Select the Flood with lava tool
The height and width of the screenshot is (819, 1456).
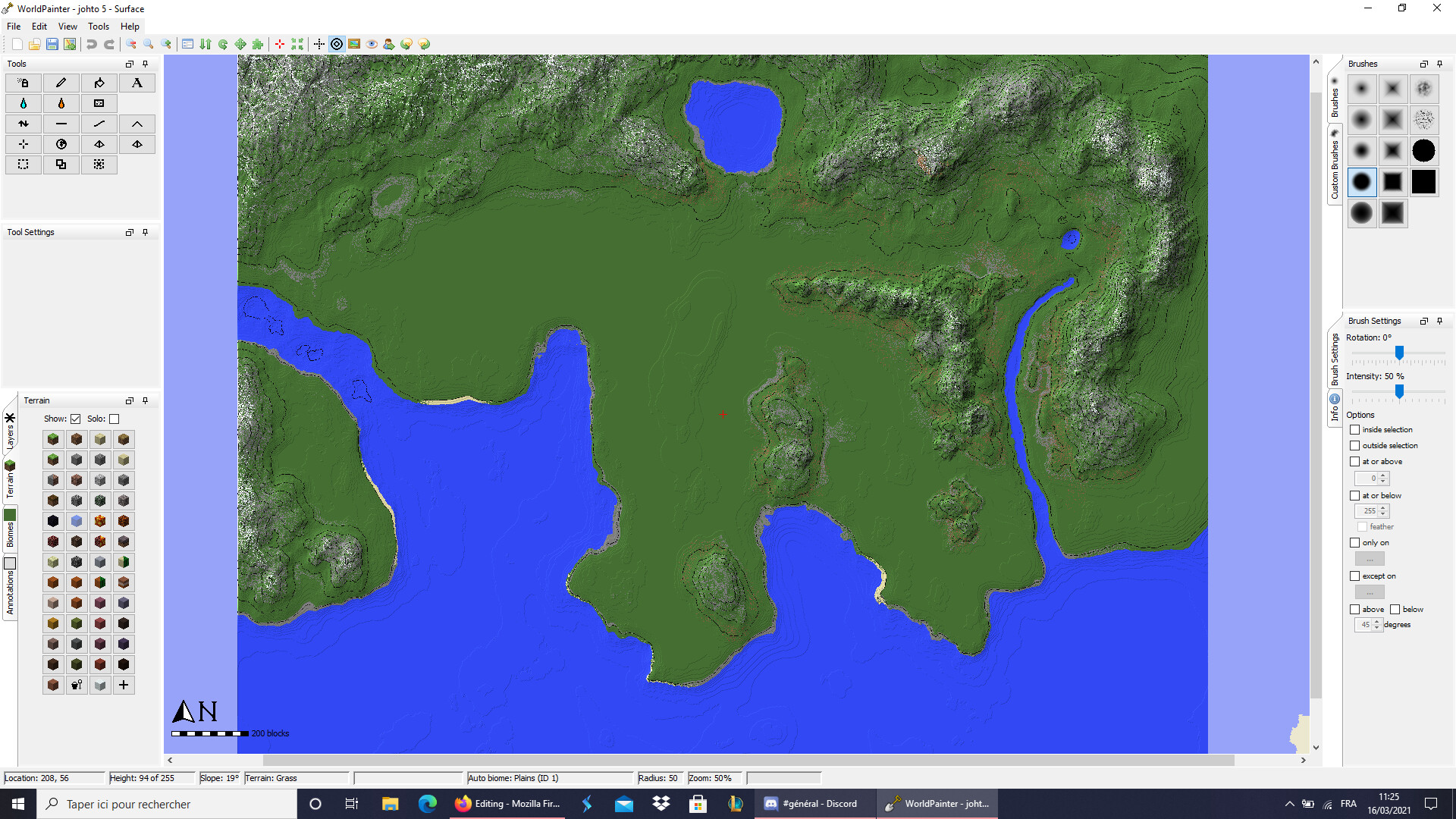coord(61,103)
